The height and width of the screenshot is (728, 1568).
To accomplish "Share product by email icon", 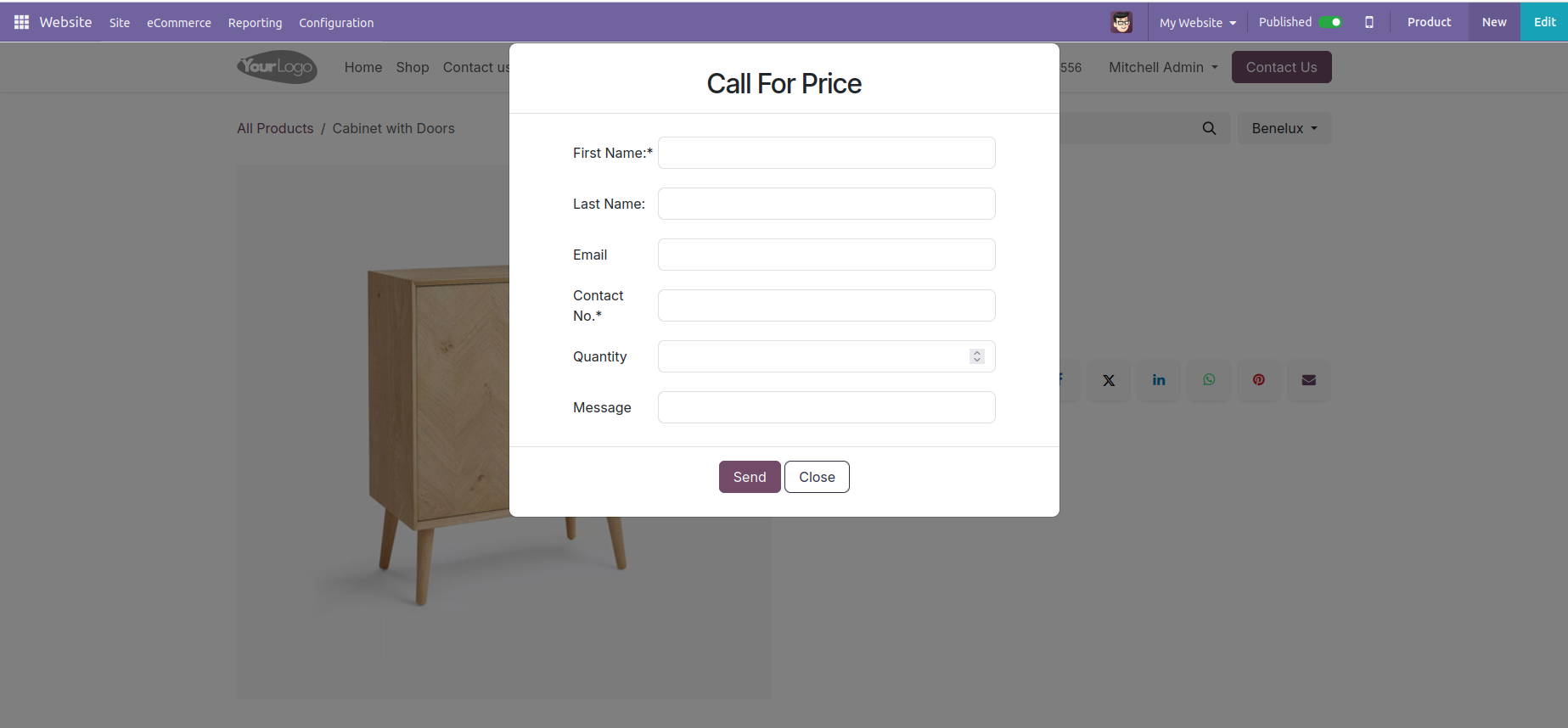I will pyautogui.click(x=1309, y=380).
